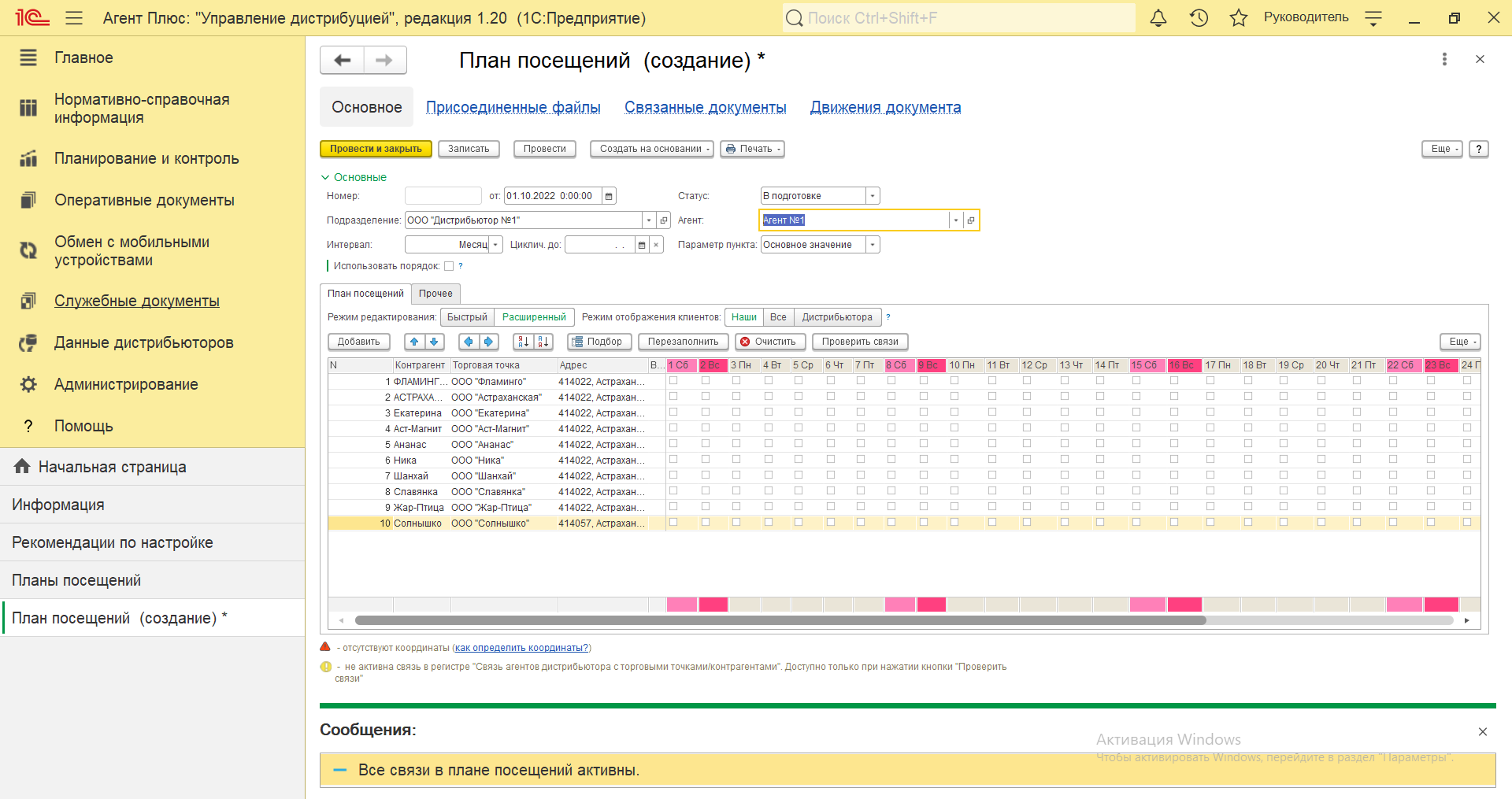This screenshot has height=799, width=1512.
Task: Switch to Движения документа tab
Action: point(886,107)
